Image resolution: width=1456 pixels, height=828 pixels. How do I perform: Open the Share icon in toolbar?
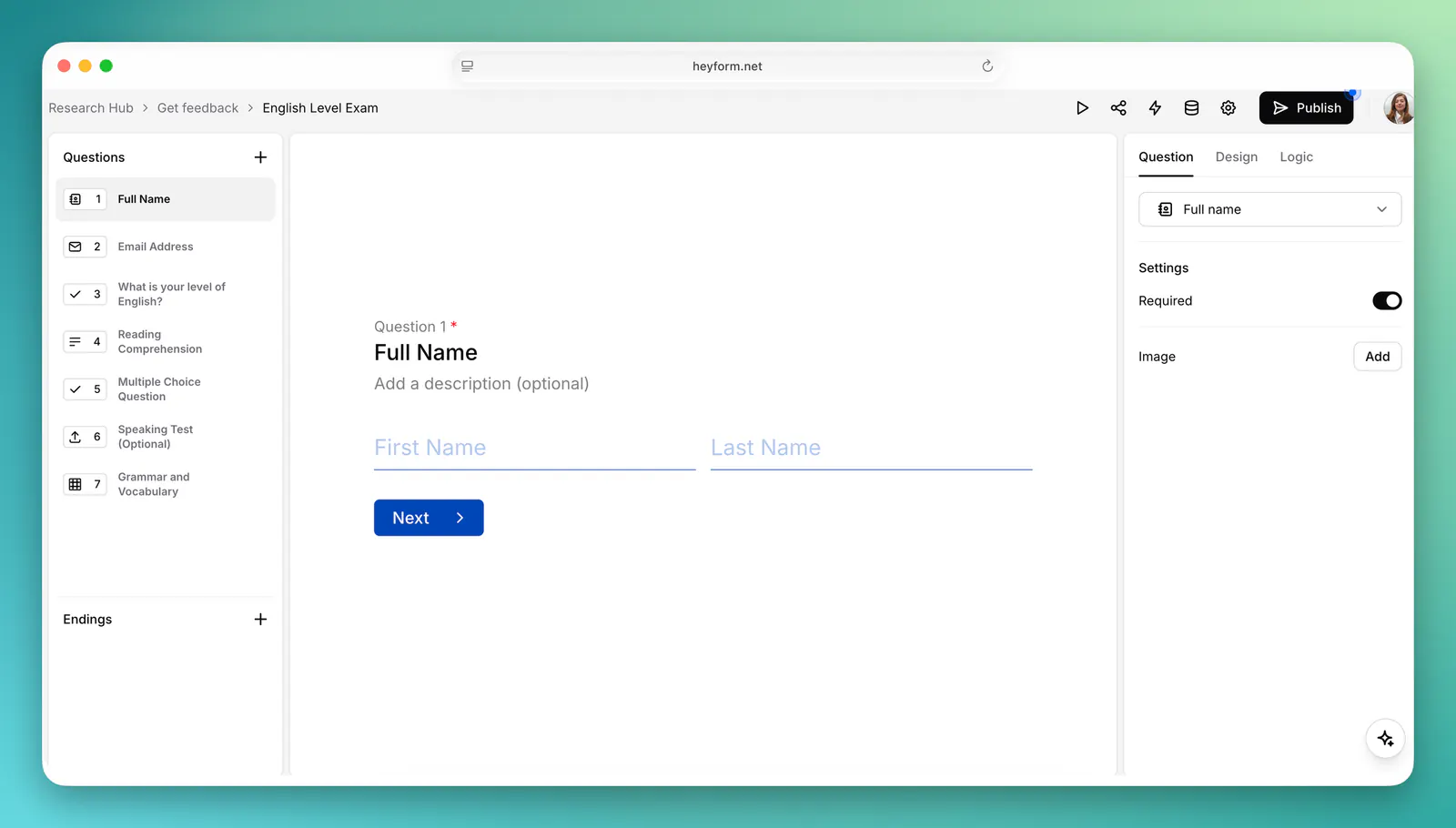click(x=1118, y=108)
